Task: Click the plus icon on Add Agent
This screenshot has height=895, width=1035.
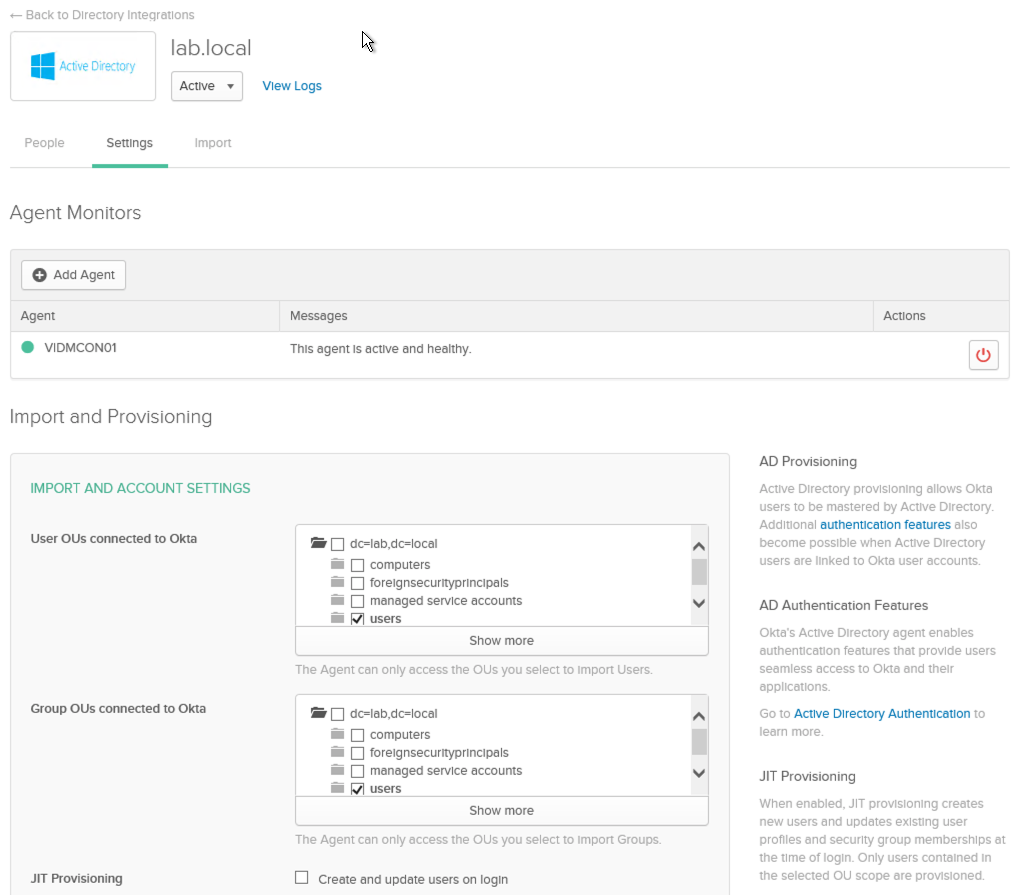Action: click(x=40, y=275)
